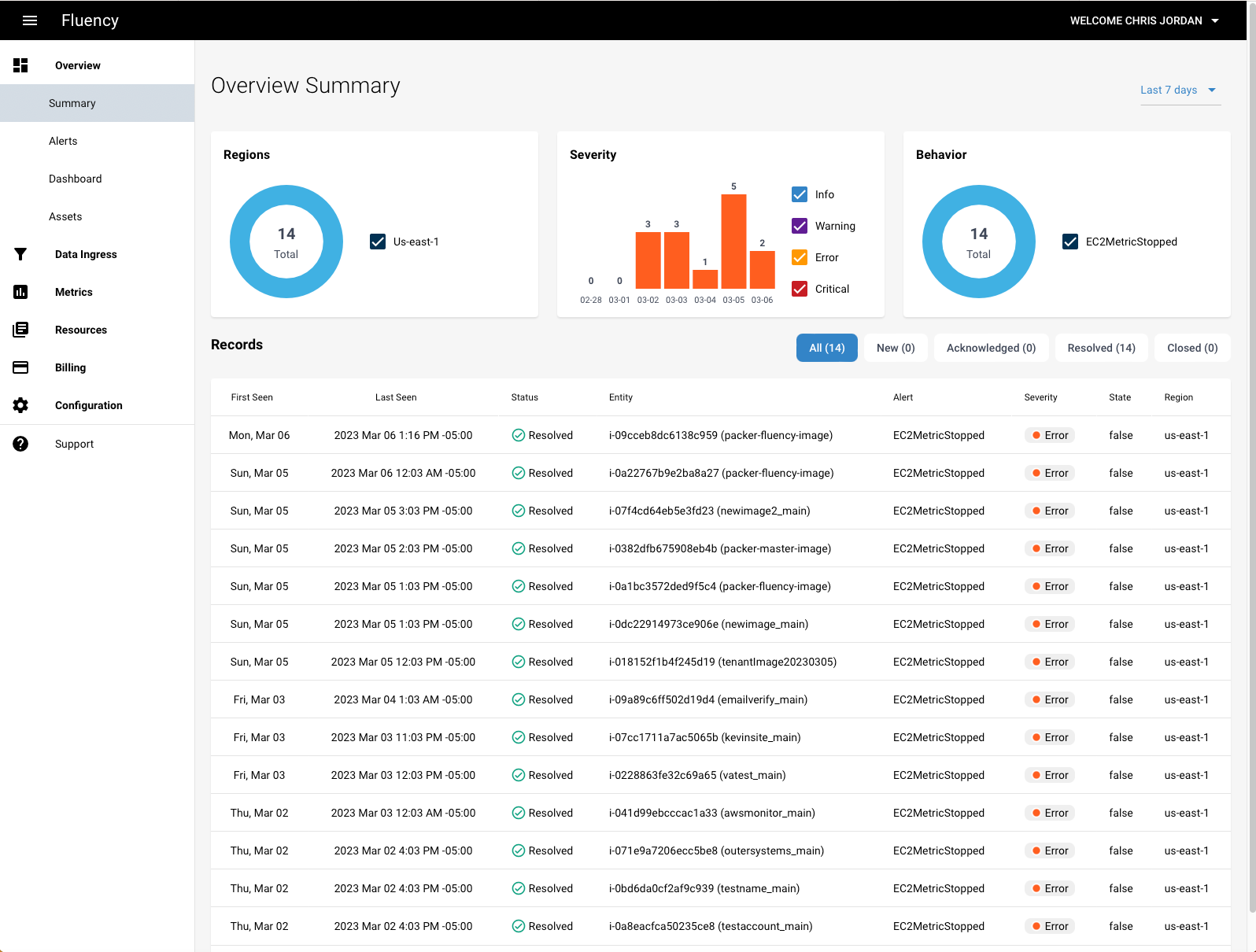Sort by Severity column header
1256x952 pixels.
point(1040,397)
